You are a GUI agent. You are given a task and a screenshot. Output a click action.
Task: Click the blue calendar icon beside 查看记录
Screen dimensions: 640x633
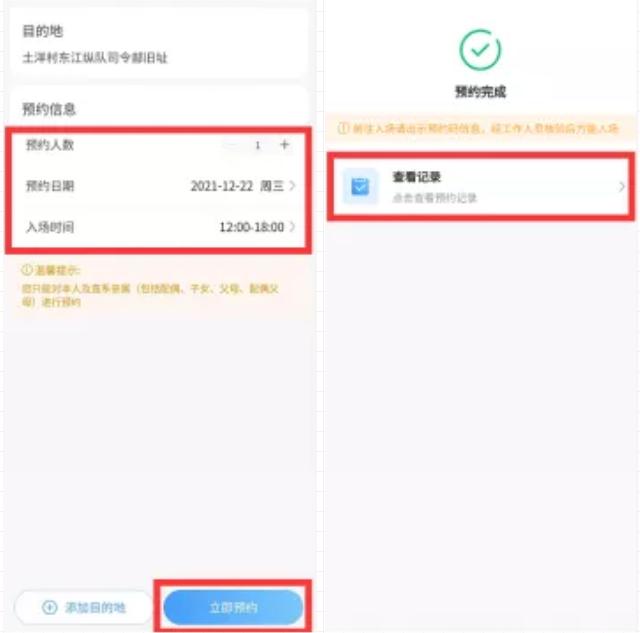coord(360,187)
